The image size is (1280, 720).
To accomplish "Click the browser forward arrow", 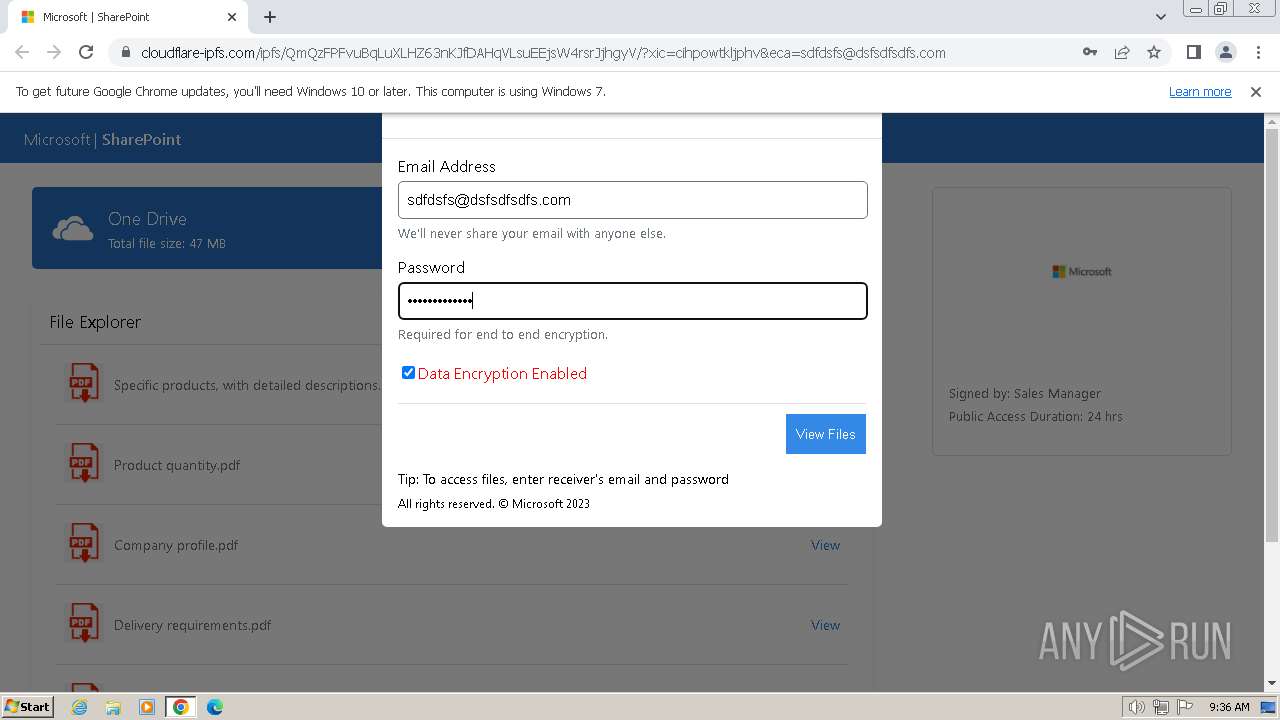I will pyautogui.click(x=54, y=52).
